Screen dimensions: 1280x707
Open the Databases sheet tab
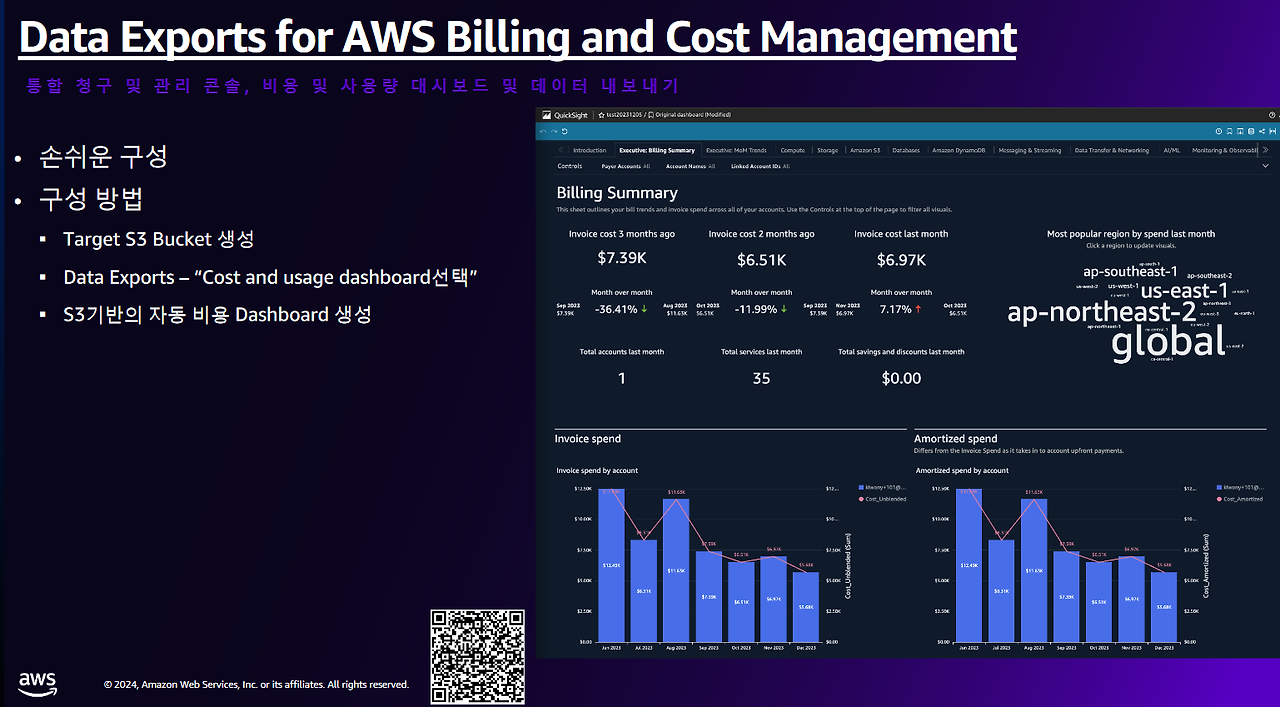[906, 150]
